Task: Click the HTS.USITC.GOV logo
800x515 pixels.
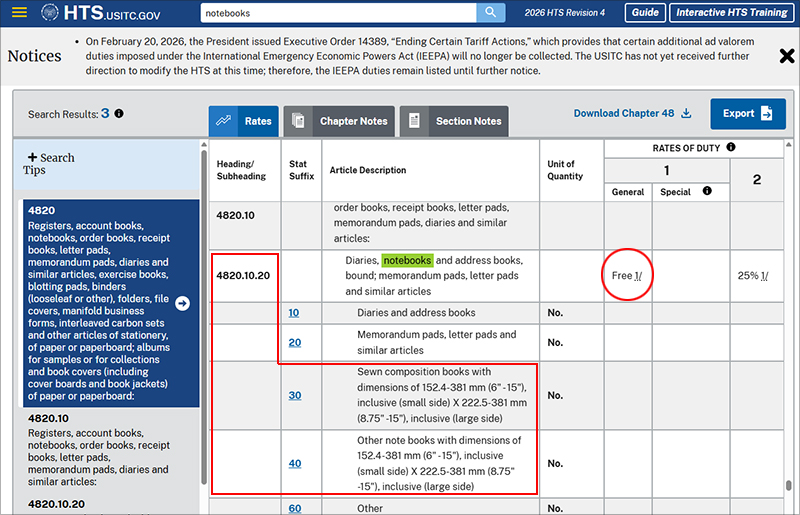Action: [x=100, y=14]
